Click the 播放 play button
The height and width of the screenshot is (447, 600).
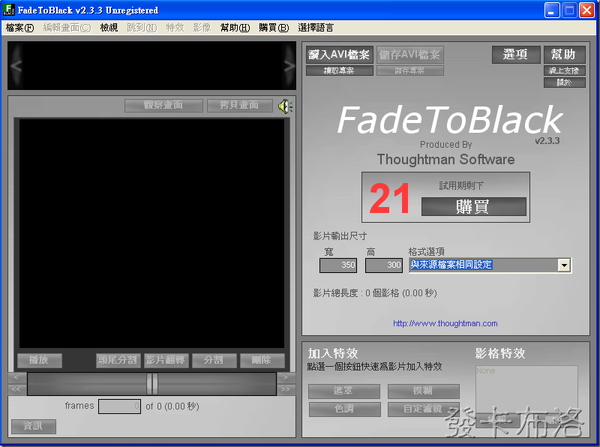click(39, 360)
